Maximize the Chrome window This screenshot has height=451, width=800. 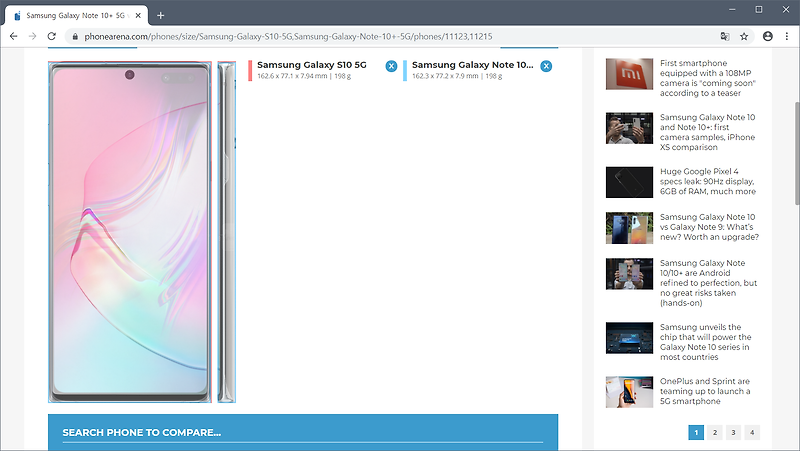(x=759, y=9)
